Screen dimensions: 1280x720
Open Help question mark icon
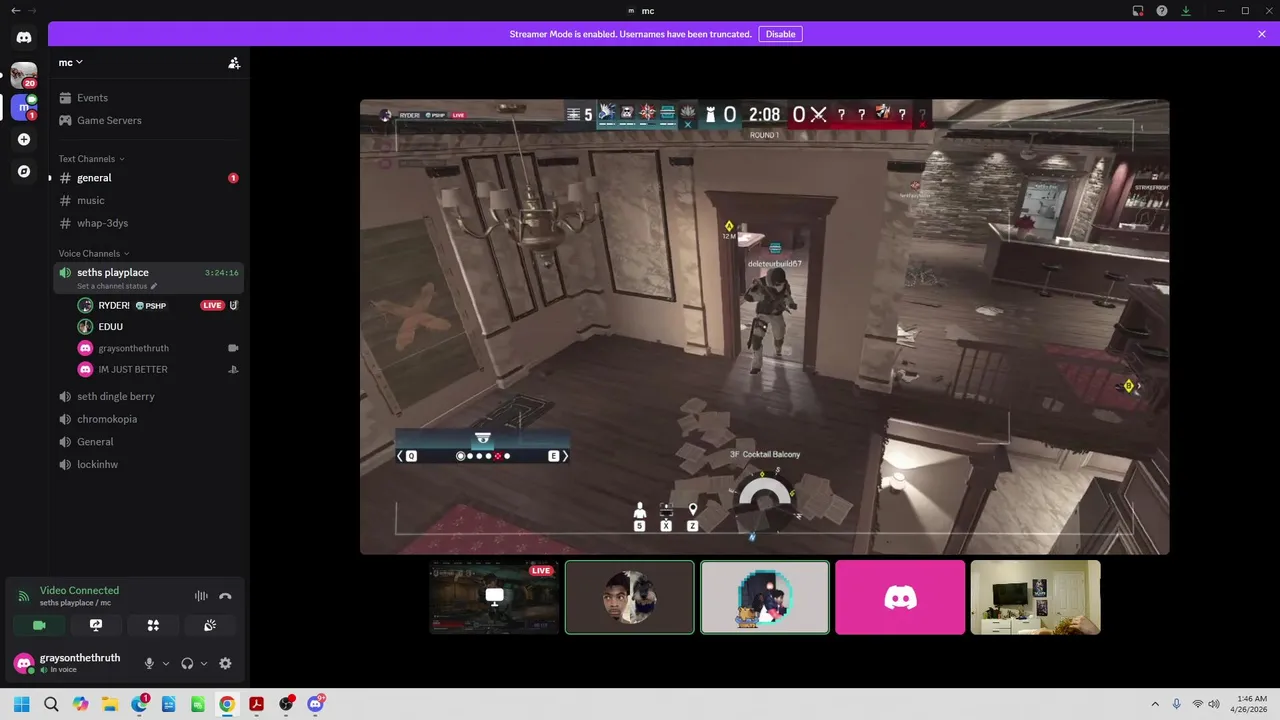click(1162, 11)
